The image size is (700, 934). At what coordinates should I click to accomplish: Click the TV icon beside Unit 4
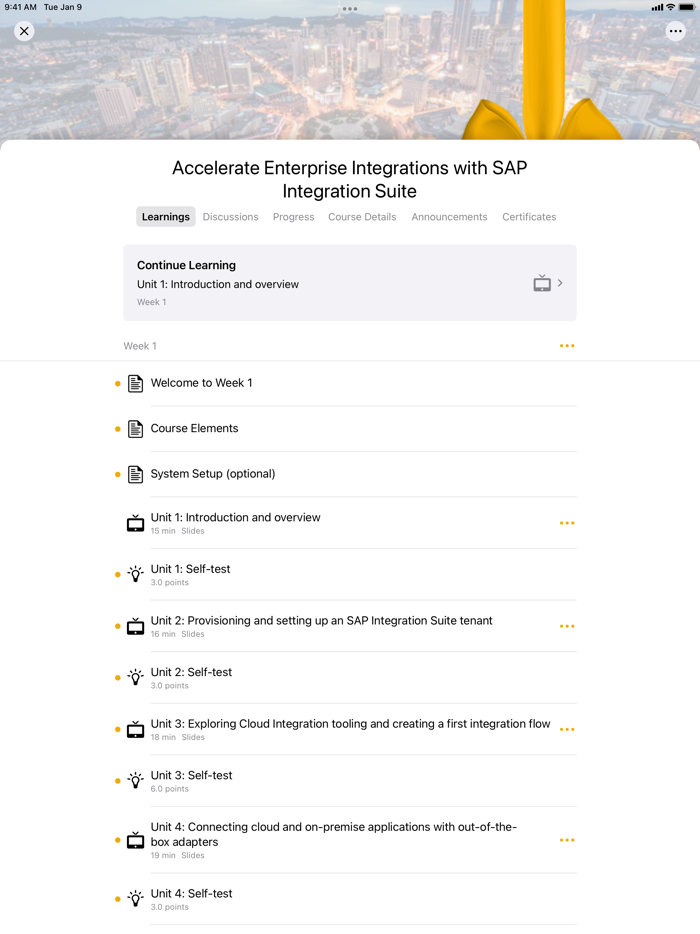pos(135,840)
